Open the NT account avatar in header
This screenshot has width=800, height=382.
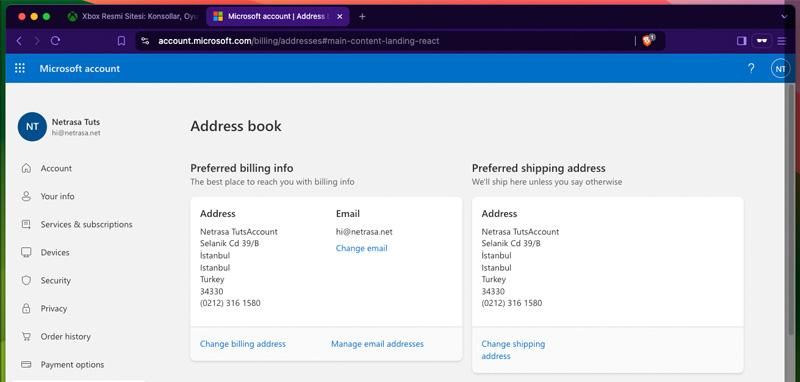pos(780,68)
